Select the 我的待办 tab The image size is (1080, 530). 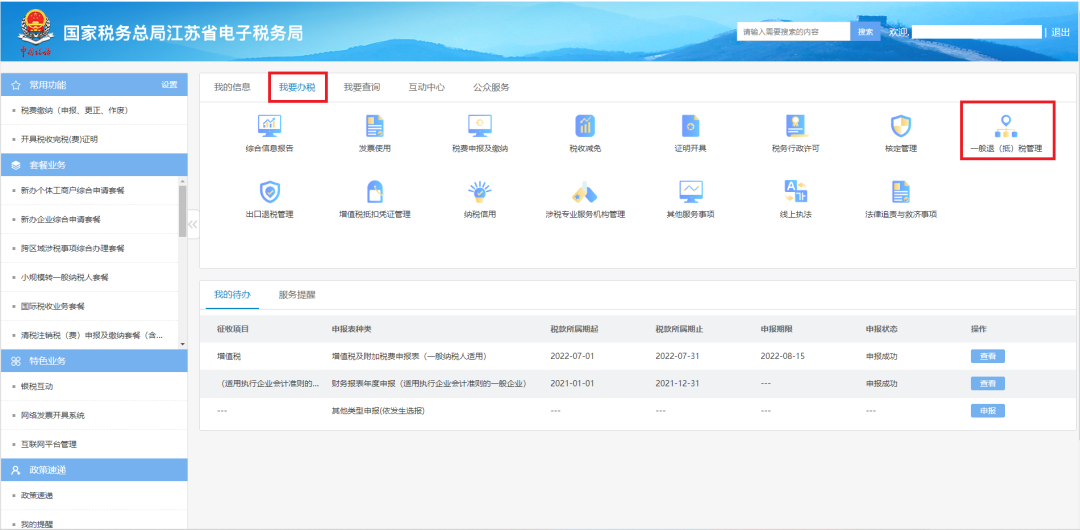point(232,294)
